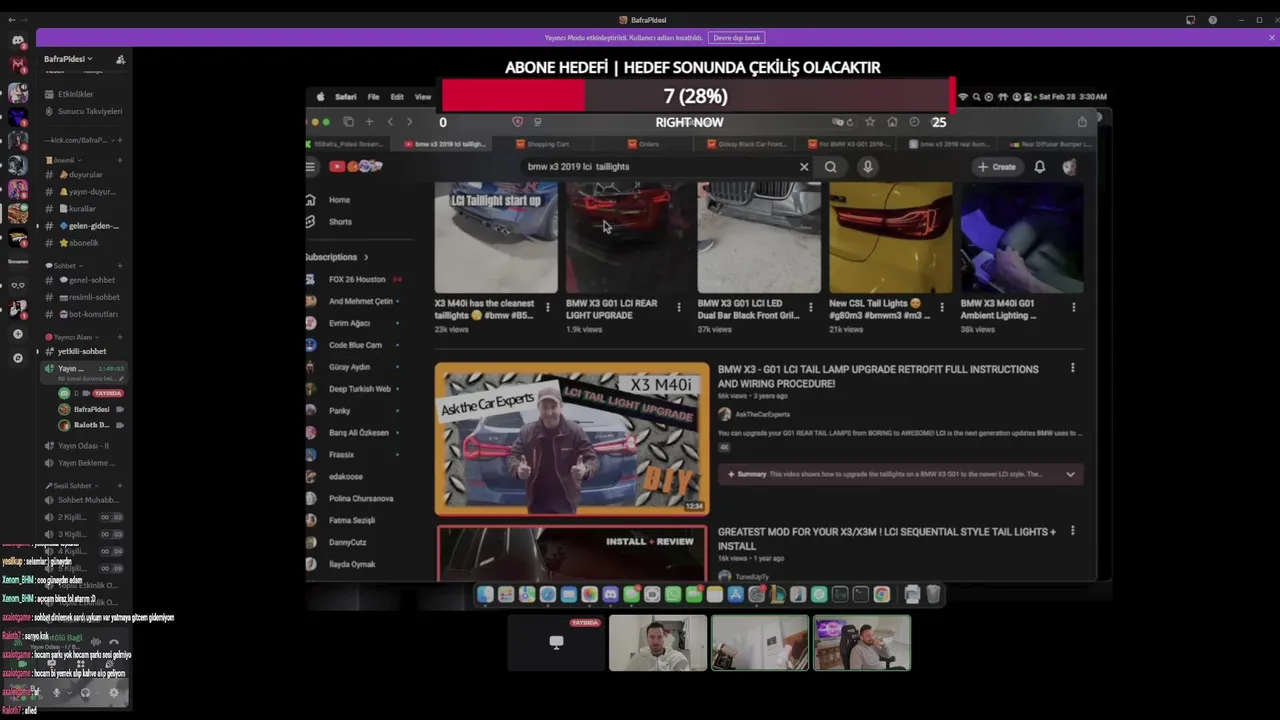The width and height of the screenshot is (1280, 720).
Task: Click the Trash icon in the macOS dock
Action: [933, 595]
